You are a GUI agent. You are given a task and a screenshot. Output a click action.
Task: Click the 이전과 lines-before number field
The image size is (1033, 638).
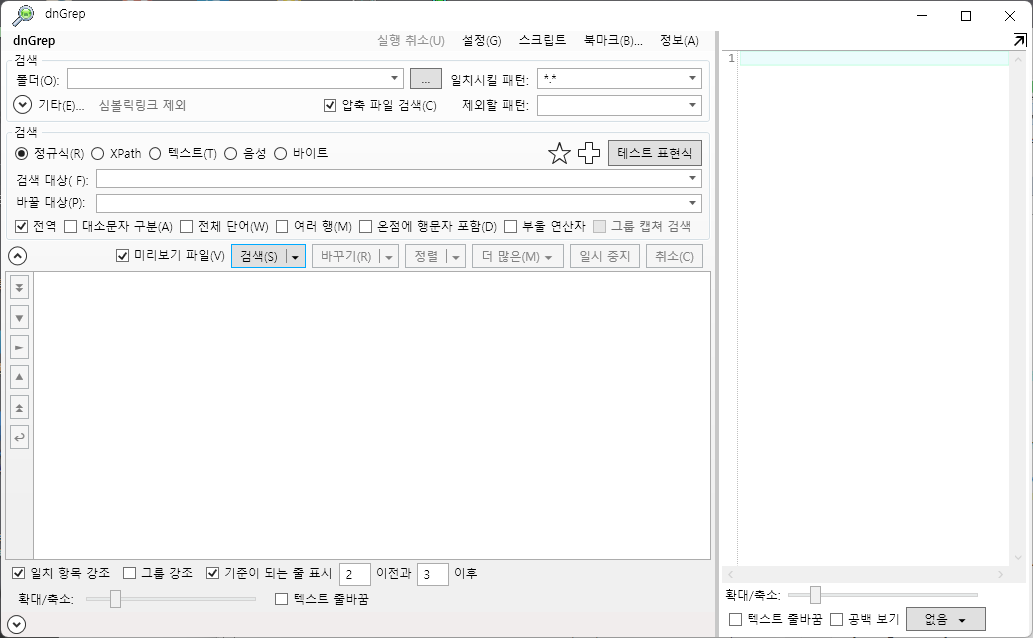pyautogui.click(x=354, y=574)
